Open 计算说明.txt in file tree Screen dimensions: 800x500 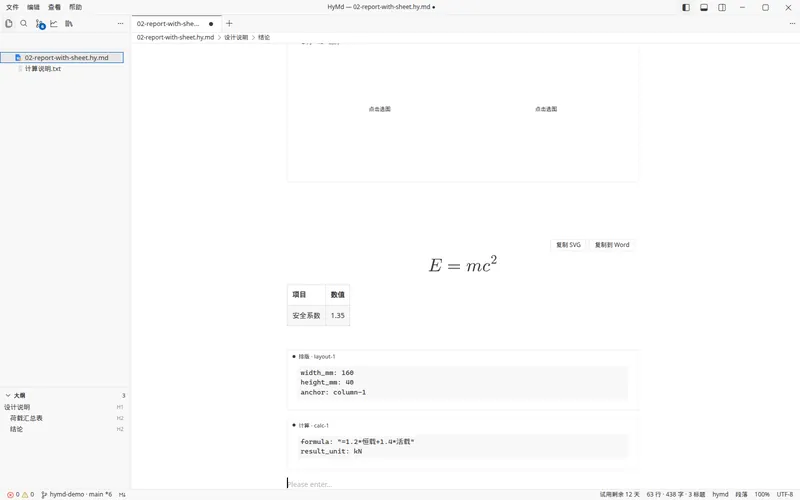43,69
